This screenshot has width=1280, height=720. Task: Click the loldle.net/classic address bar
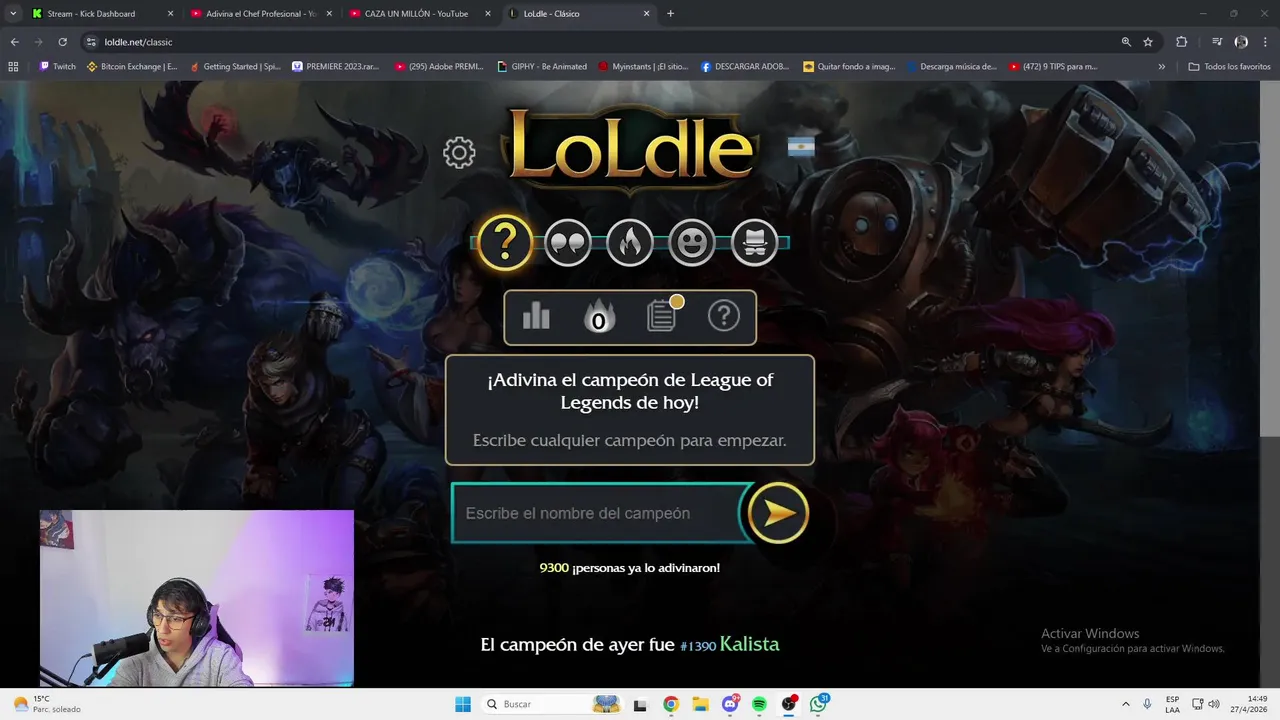click(600, 42)
